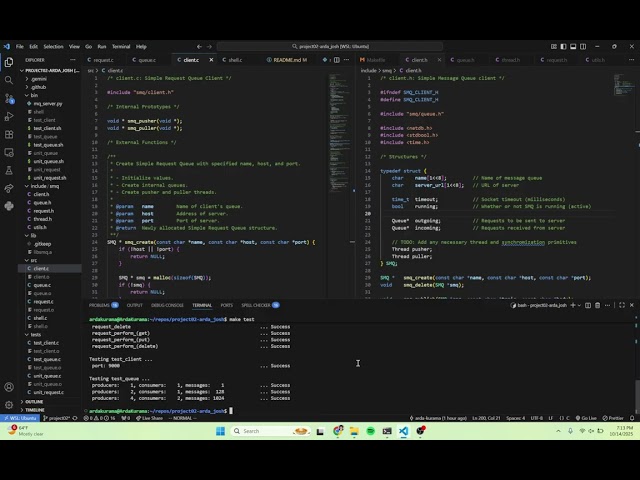Image resolution: width=640 pixels, height=480 pixels.
Task: Click UTF-8 encoding in status bar
Action: [536, 418]
